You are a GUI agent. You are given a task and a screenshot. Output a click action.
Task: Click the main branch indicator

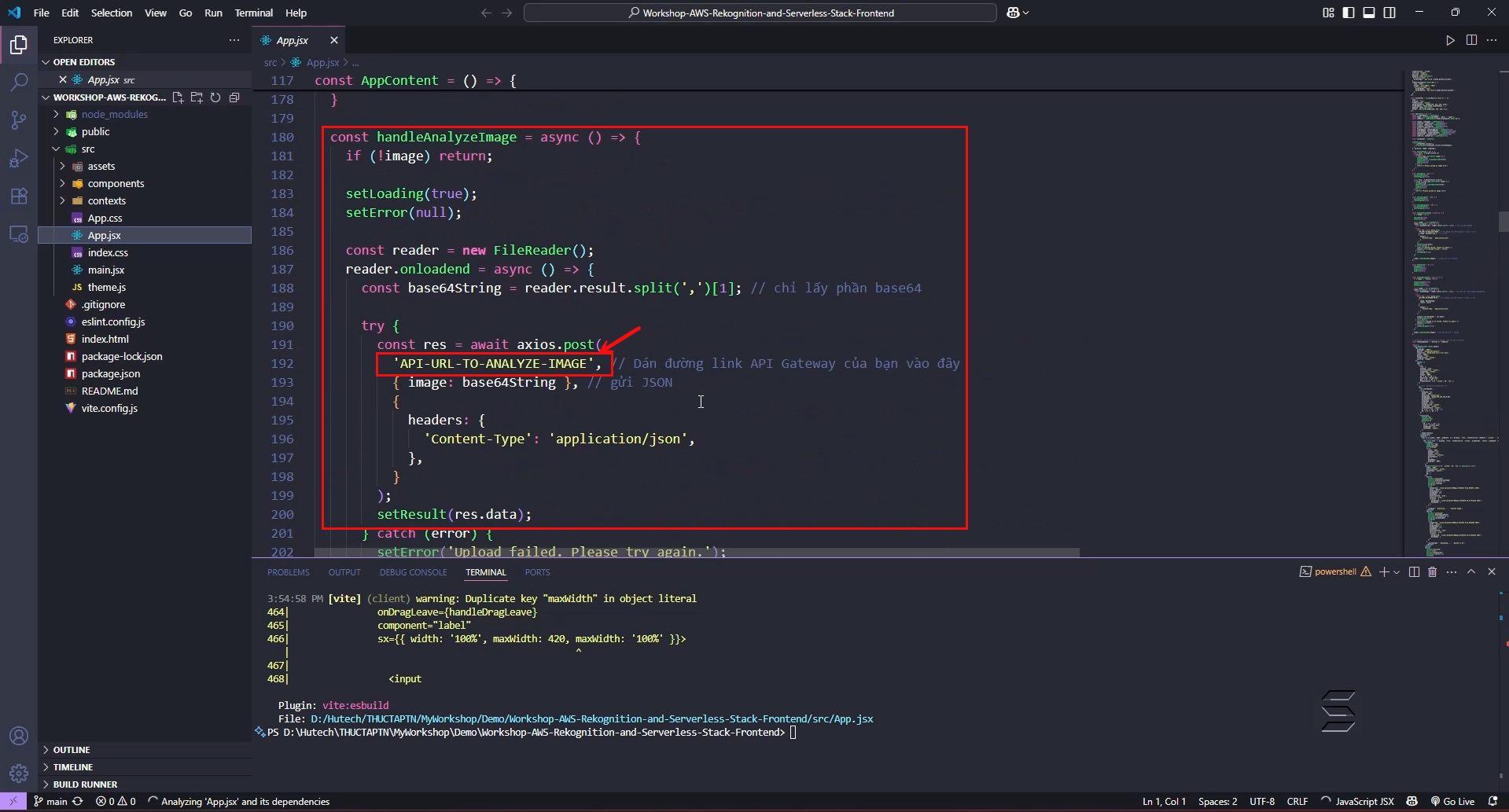50,802
